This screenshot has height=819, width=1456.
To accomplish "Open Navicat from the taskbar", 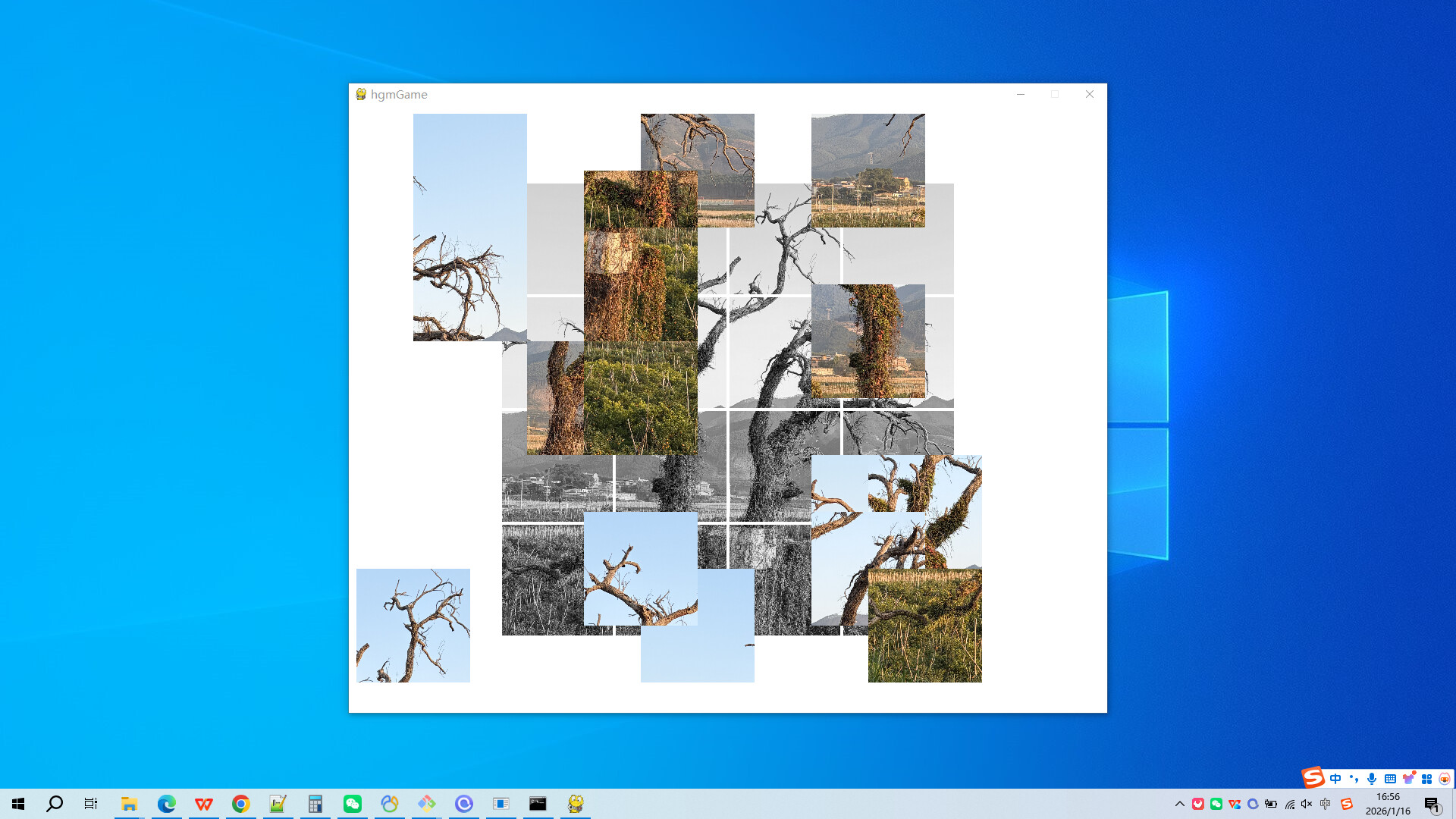I will [x=389, y=803].
